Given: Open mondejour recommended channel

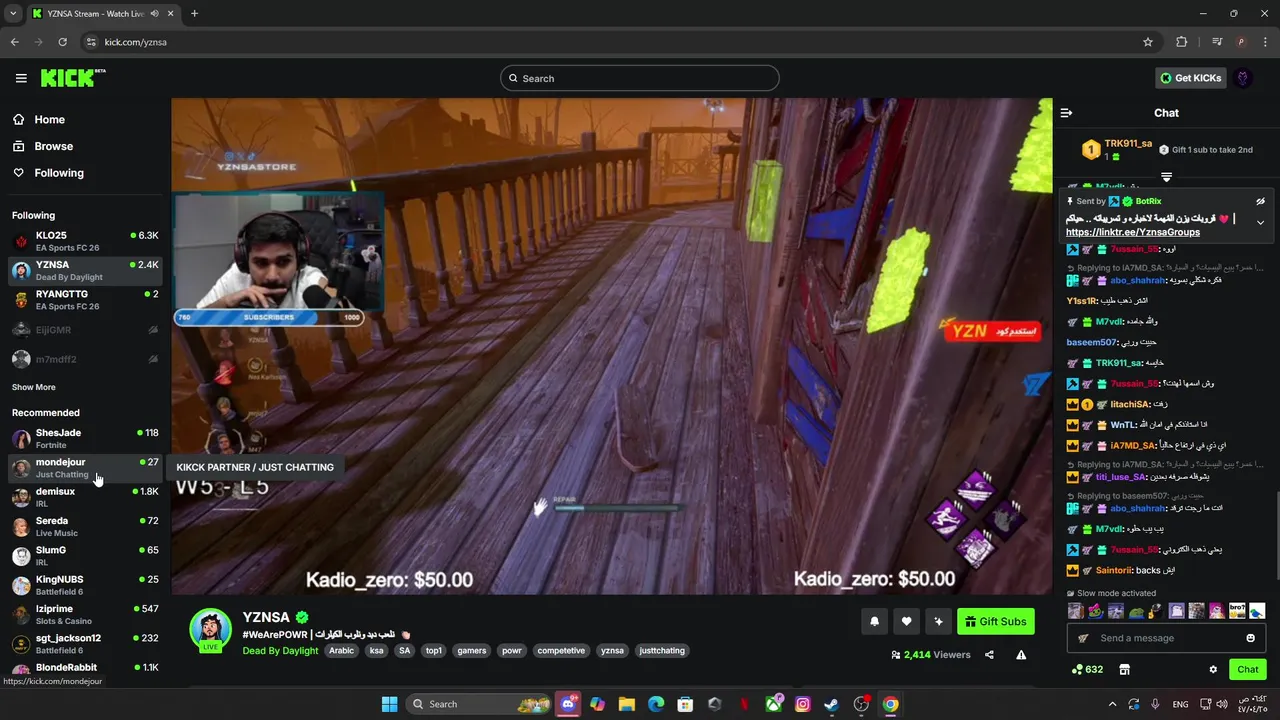Looking at the screenshot, I should point(85,468).
